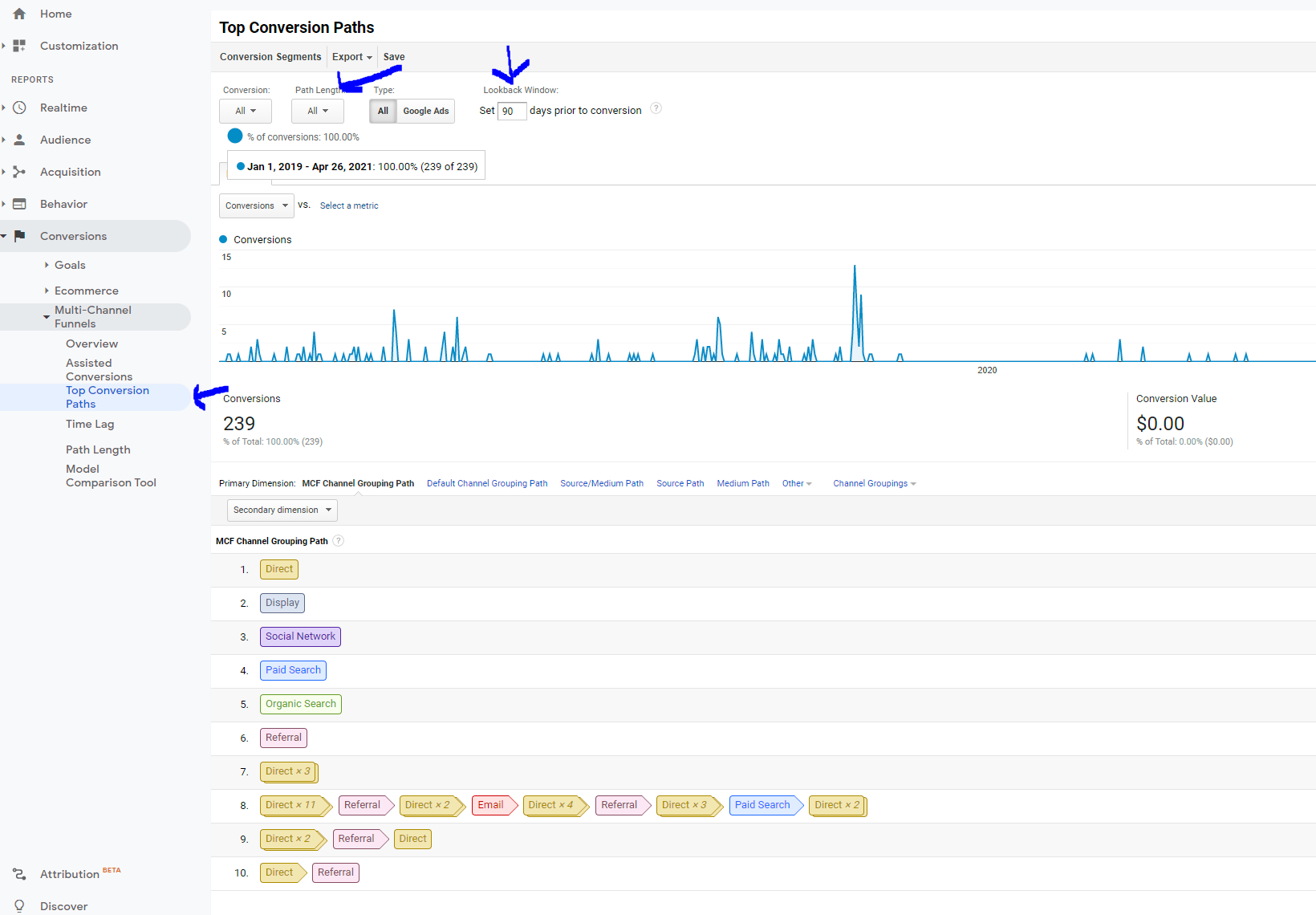Image resolution: width=1316 pixels, height=915 pixels.
Task: Click the lookback window days input field
Action: tap(511, 111)
